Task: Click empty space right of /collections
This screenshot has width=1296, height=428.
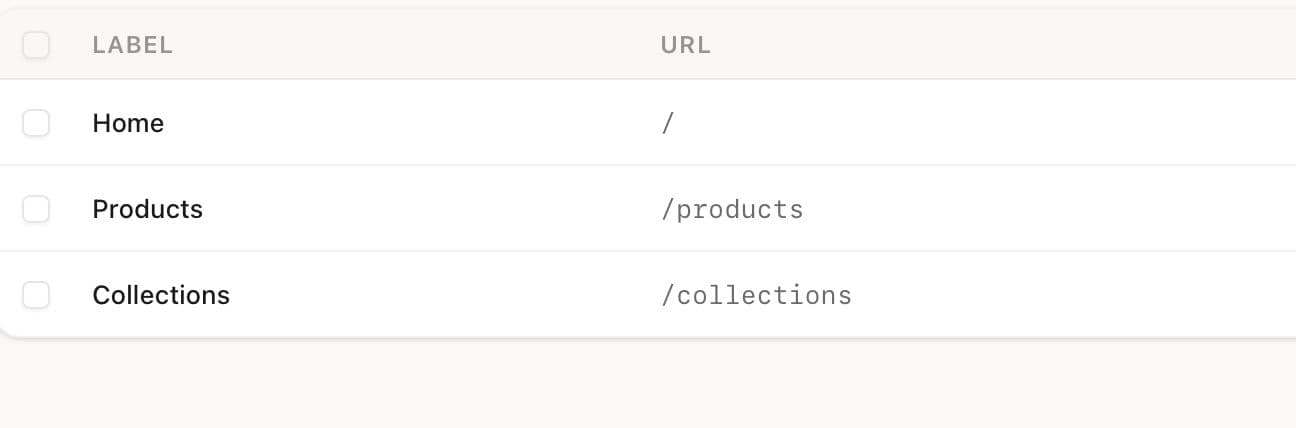Action: point(1070,295)
